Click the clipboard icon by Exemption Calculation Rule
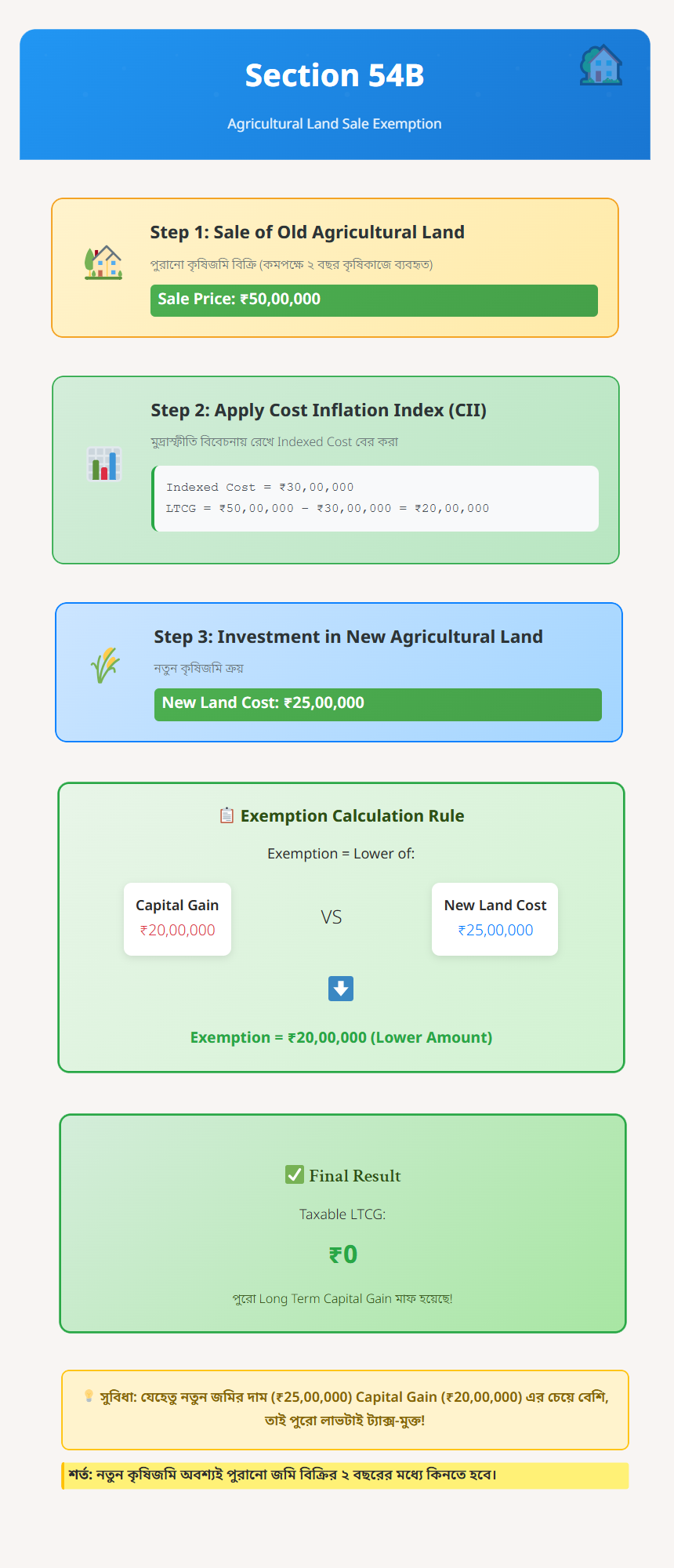The width and height of the screenshot is (674, 1568). pyautogui.click(x=226, y=815)
